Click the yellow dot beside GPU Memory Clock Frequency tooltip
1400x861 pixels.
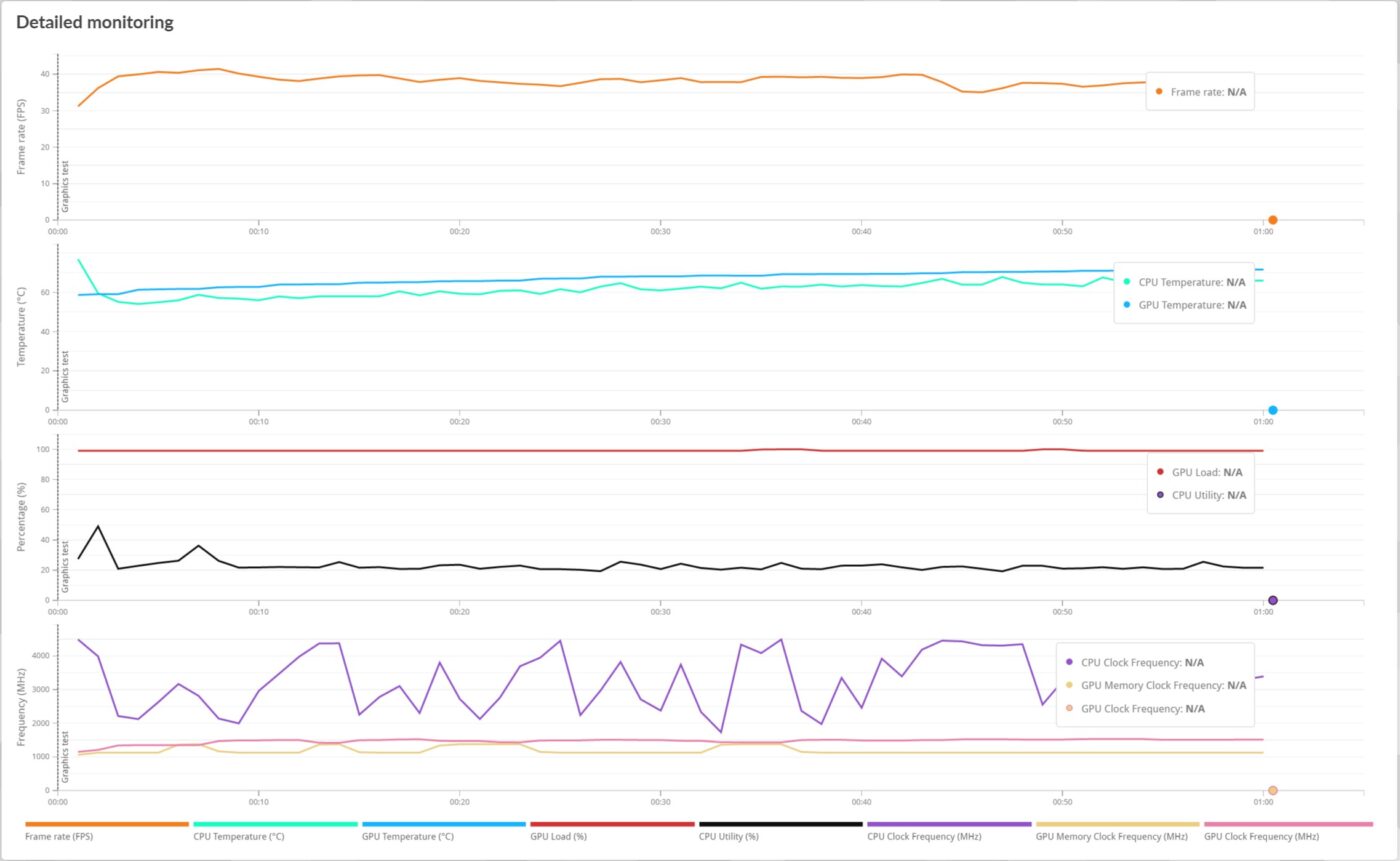[1069, 685]
